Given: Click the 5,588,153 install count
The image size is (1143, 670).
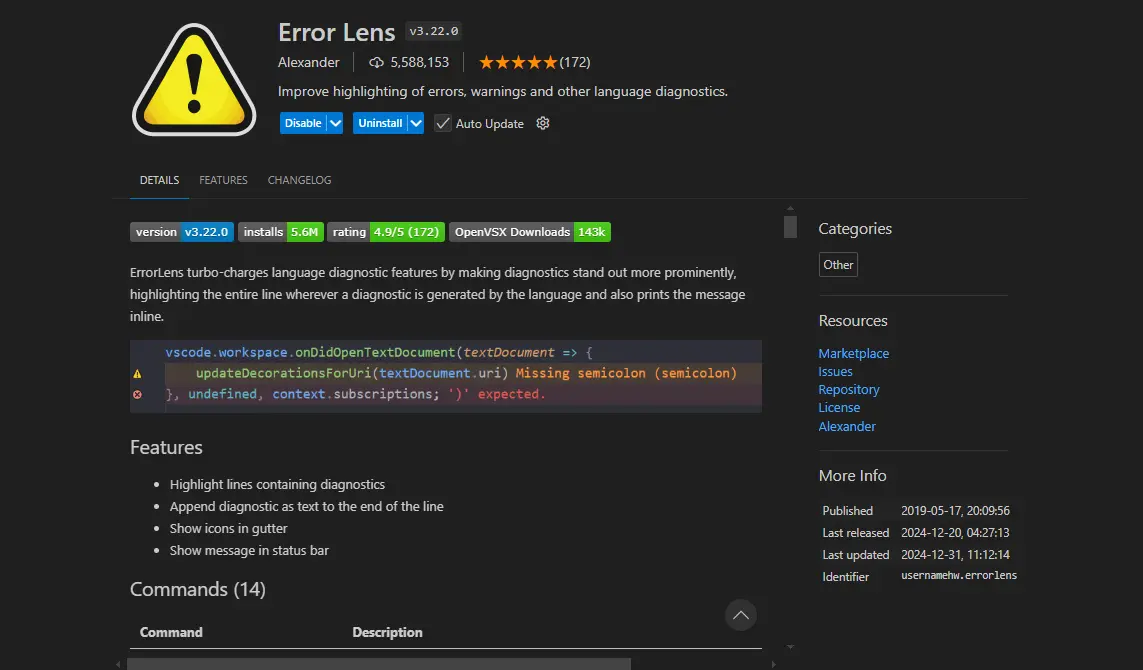Looking at the screenshot, I should point(419,63).
